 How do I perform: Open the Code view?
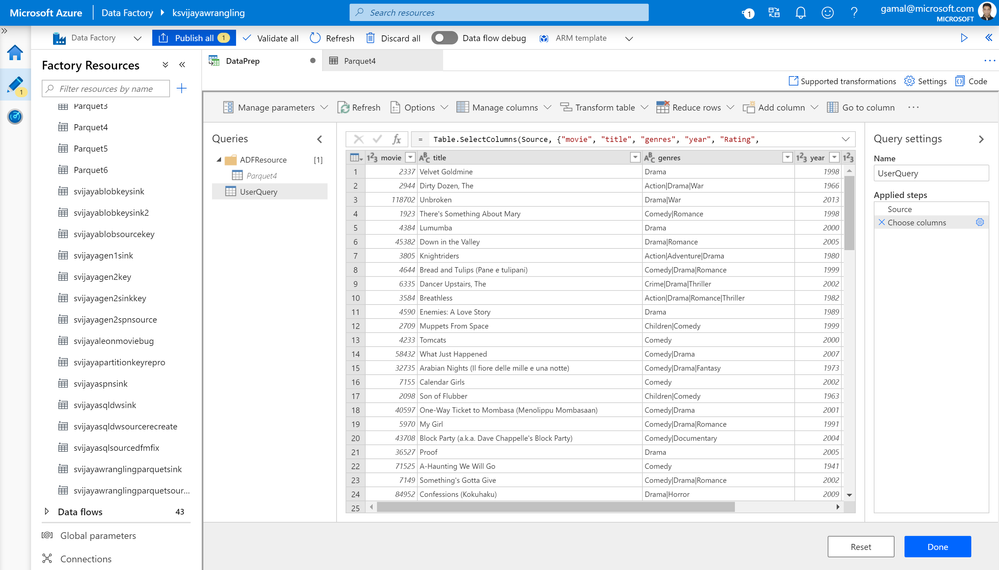tap(971, 82)
